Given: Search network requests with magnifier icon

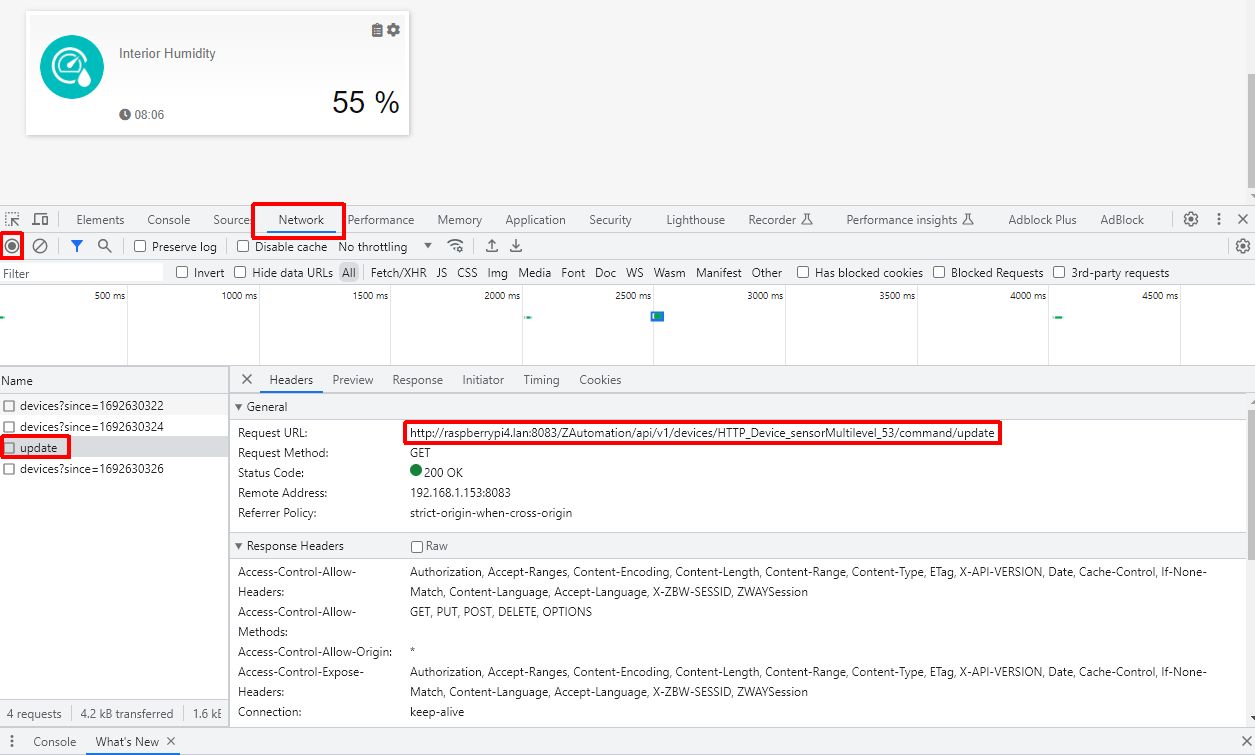Looking at the screenshot, I should pos(104,246).
